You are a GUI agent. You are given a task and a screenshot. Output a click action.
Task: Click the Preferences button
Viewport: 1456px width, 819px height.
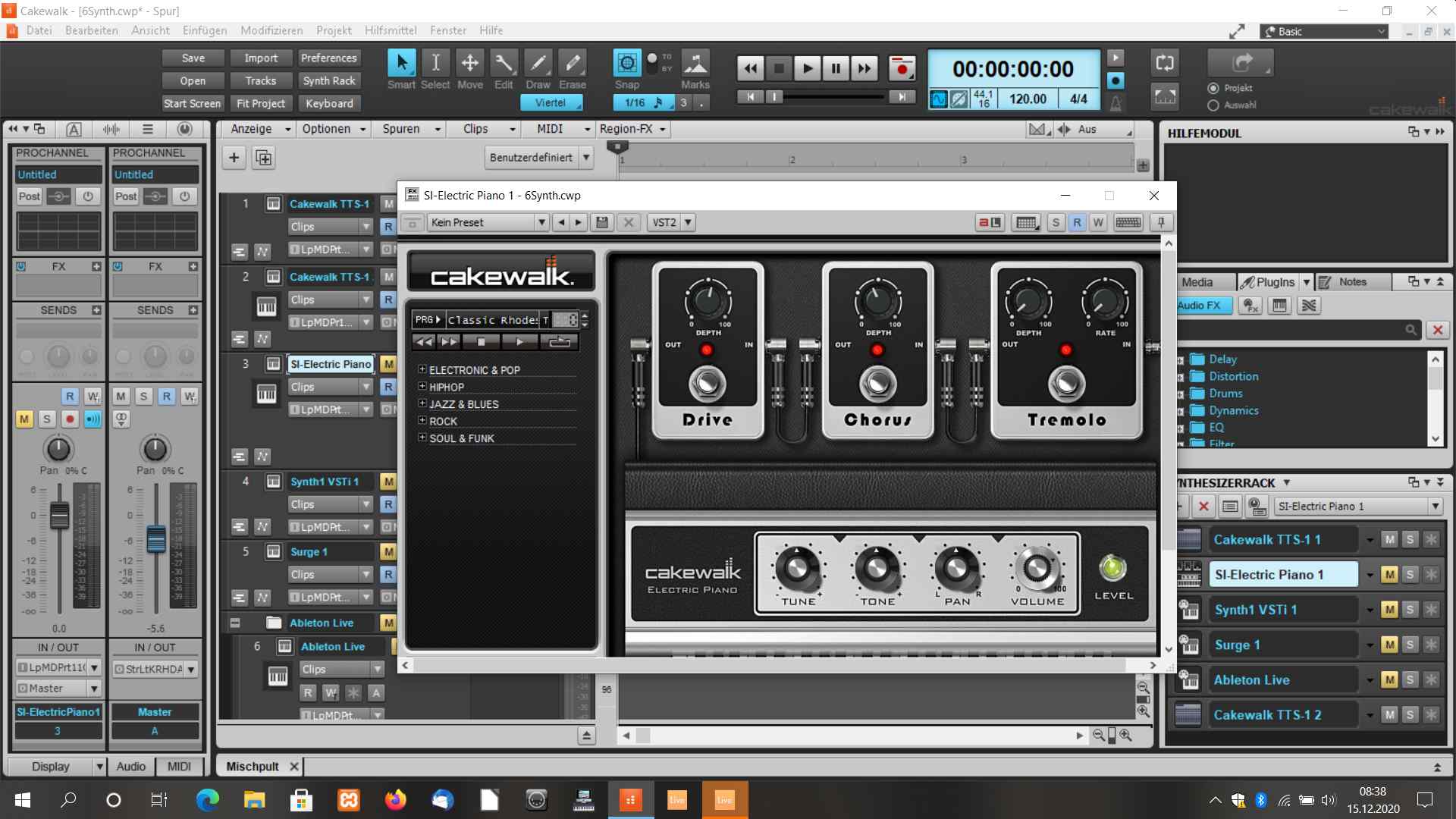[x=328, y=58]
